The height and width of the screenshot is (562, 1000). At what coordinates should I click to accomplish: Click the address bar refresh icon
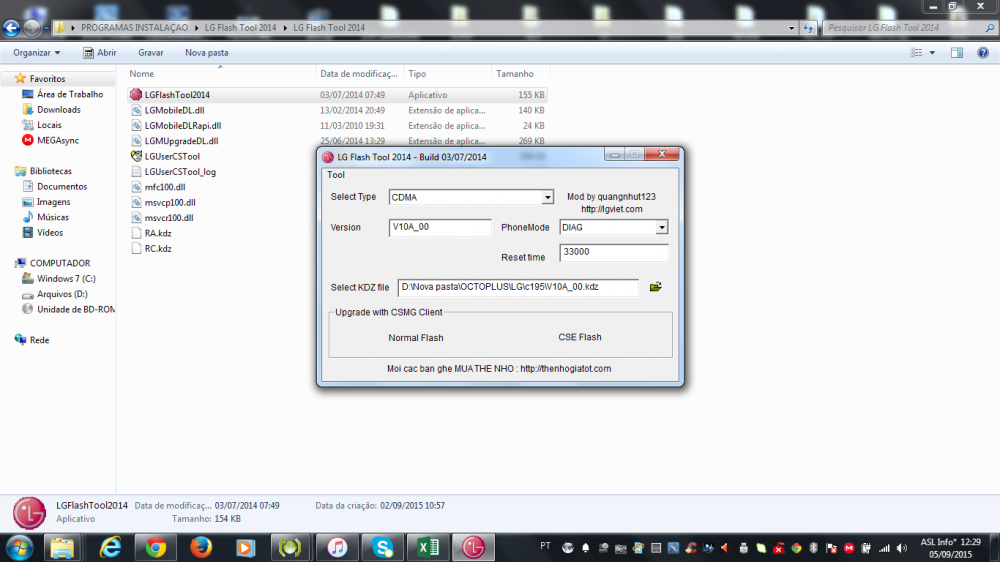coord(808,28)
